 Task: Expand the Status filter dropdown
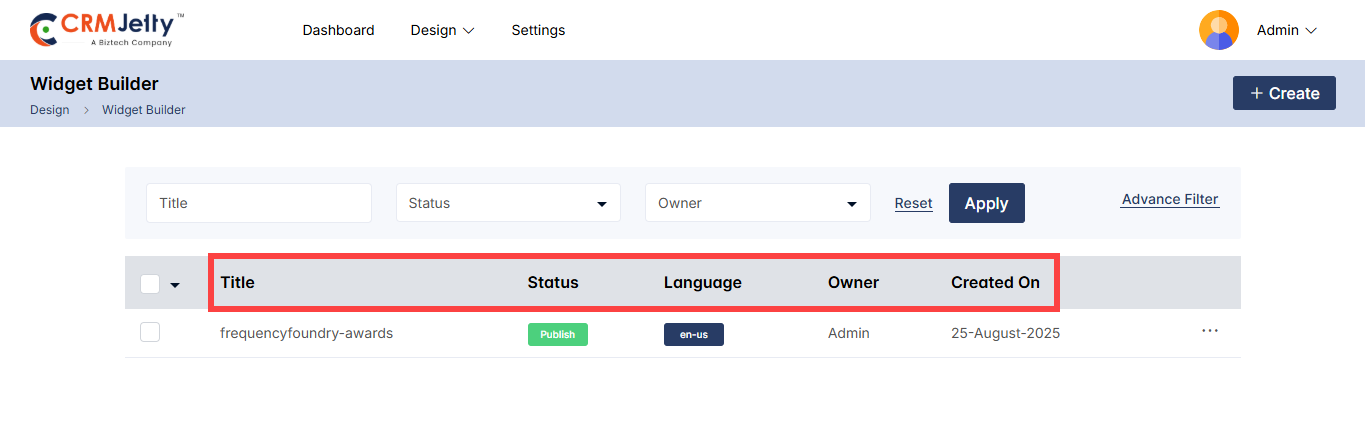[x=508, y=203]
